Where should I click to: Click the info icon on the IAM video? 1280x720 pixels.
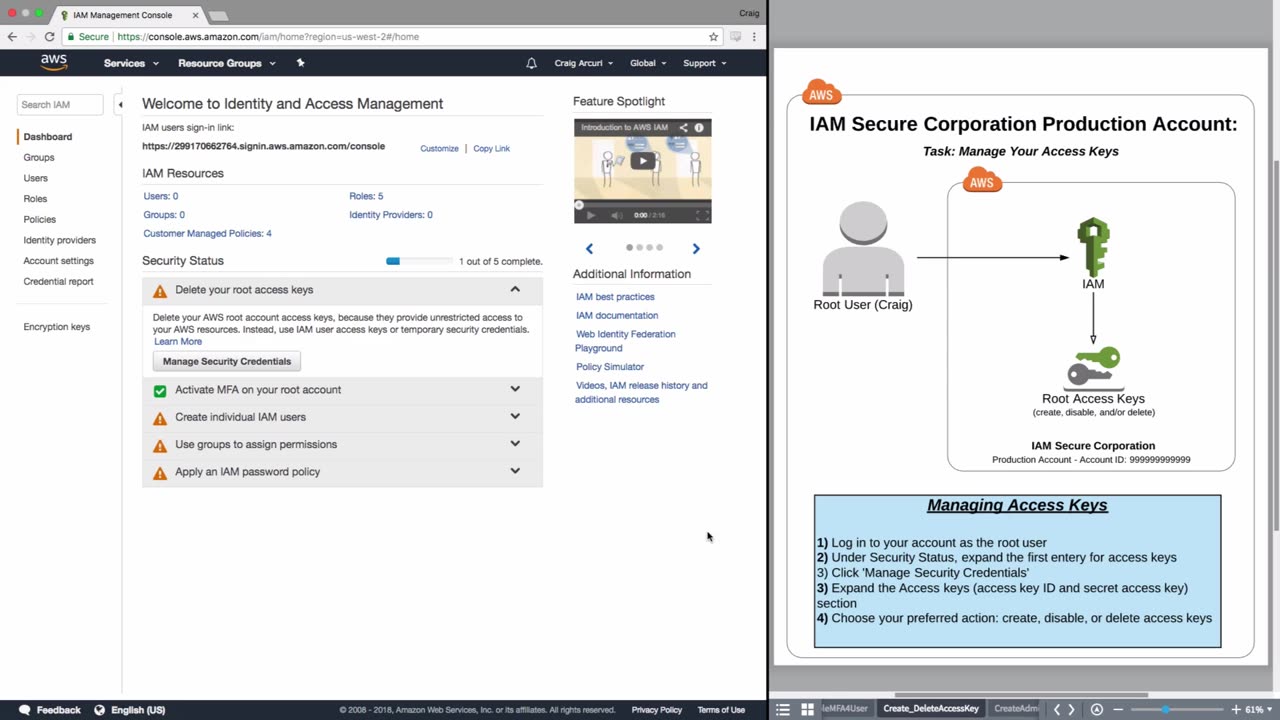point(699,128)
